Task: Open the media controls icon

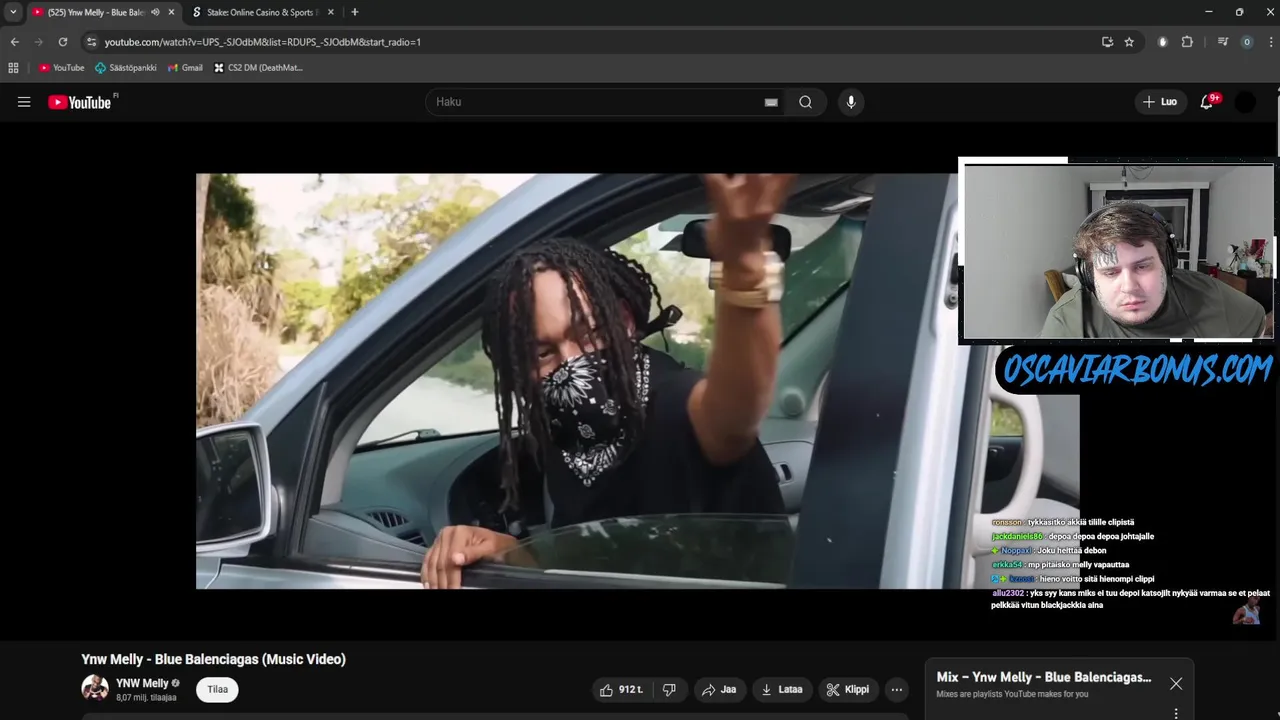Action: [x=1222, y=42]
